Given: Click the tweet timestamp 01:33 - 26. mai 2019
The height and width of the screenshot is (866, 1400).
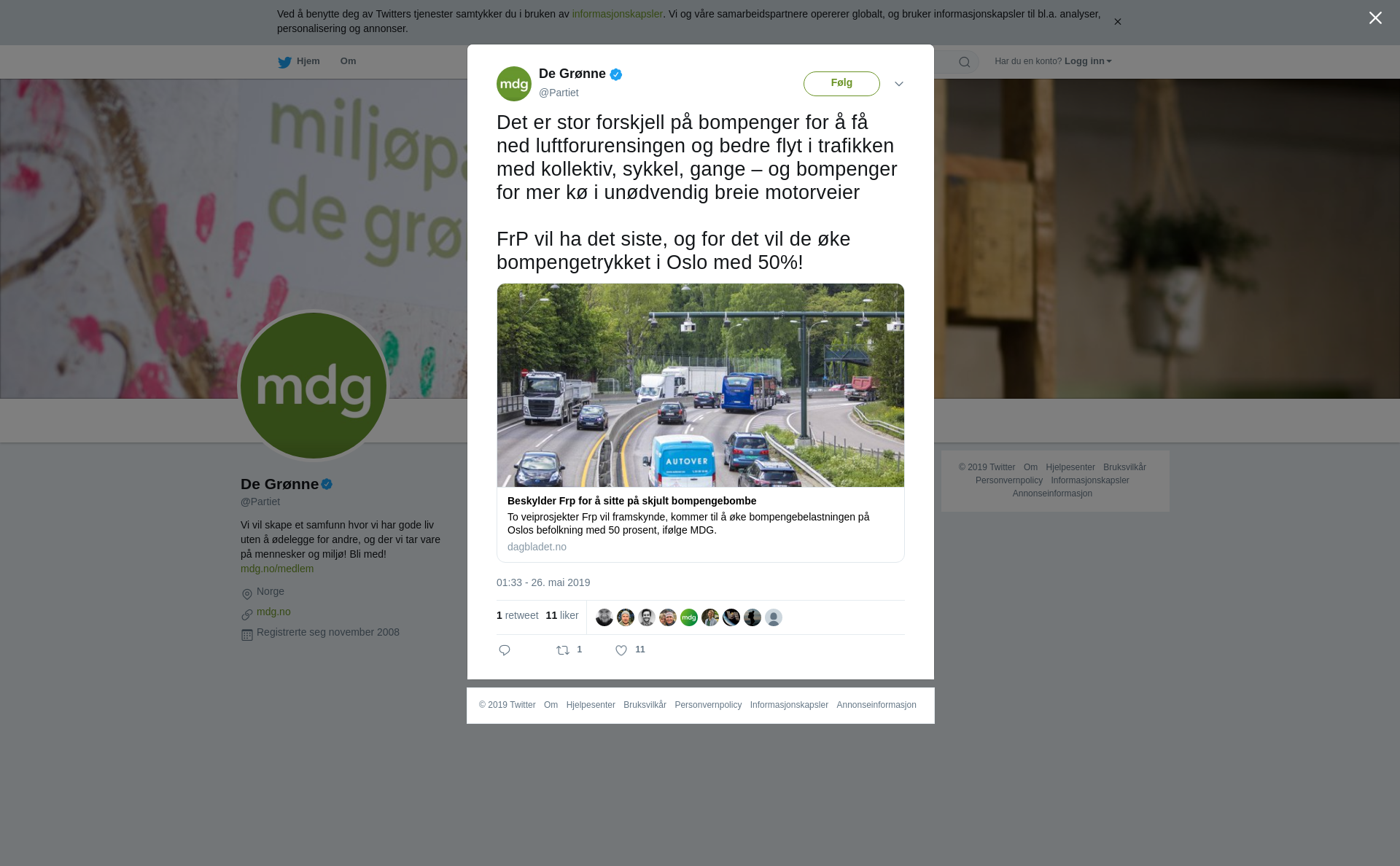Looking at the screenshot, I should coord(543,582).
